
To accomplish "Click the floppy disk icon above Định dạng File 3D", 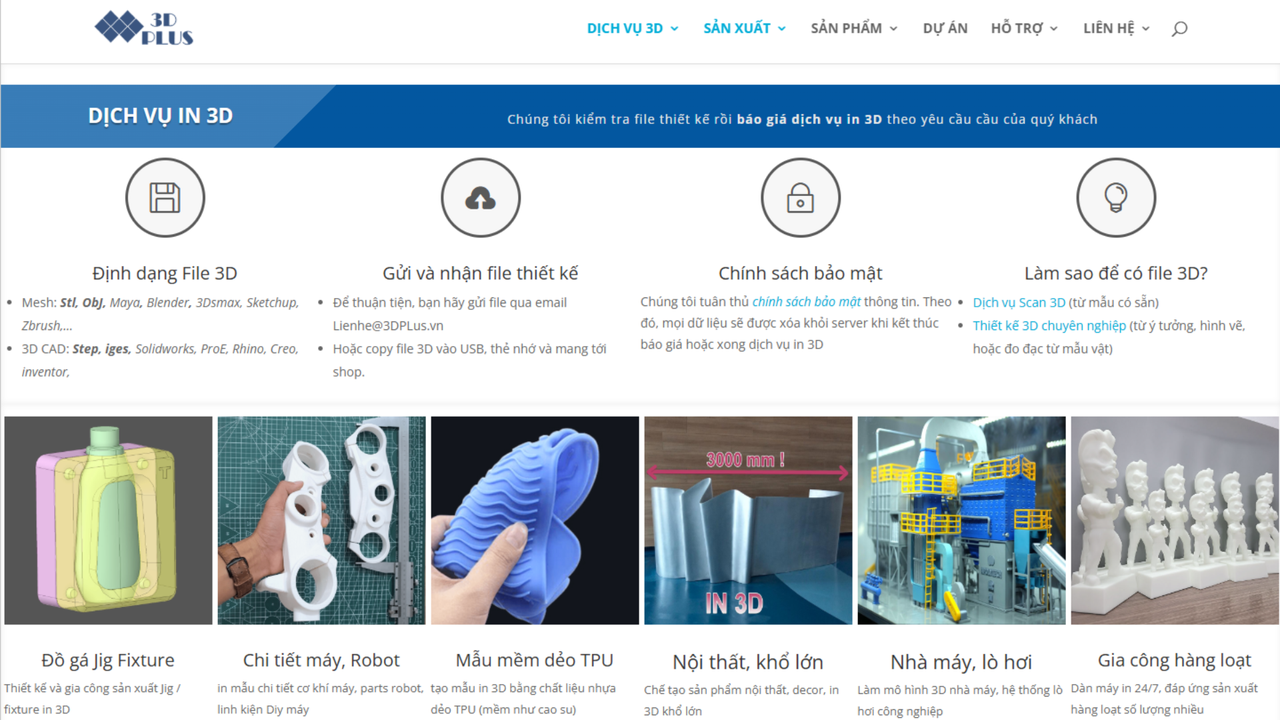I will pyautogui.click(x=164, y=197).
